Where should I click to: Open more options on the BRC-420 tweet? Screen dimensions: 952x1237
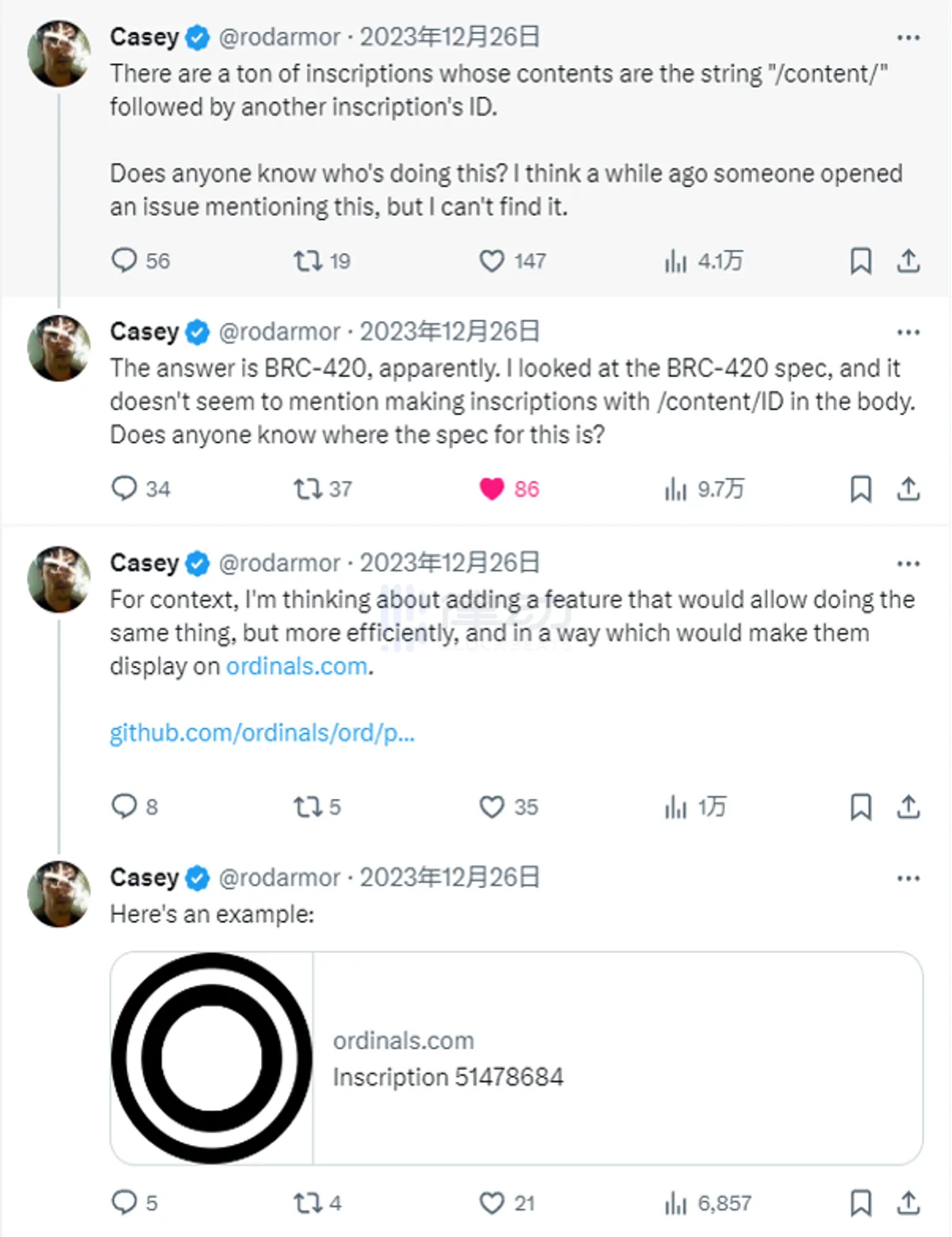pos(908,332)
